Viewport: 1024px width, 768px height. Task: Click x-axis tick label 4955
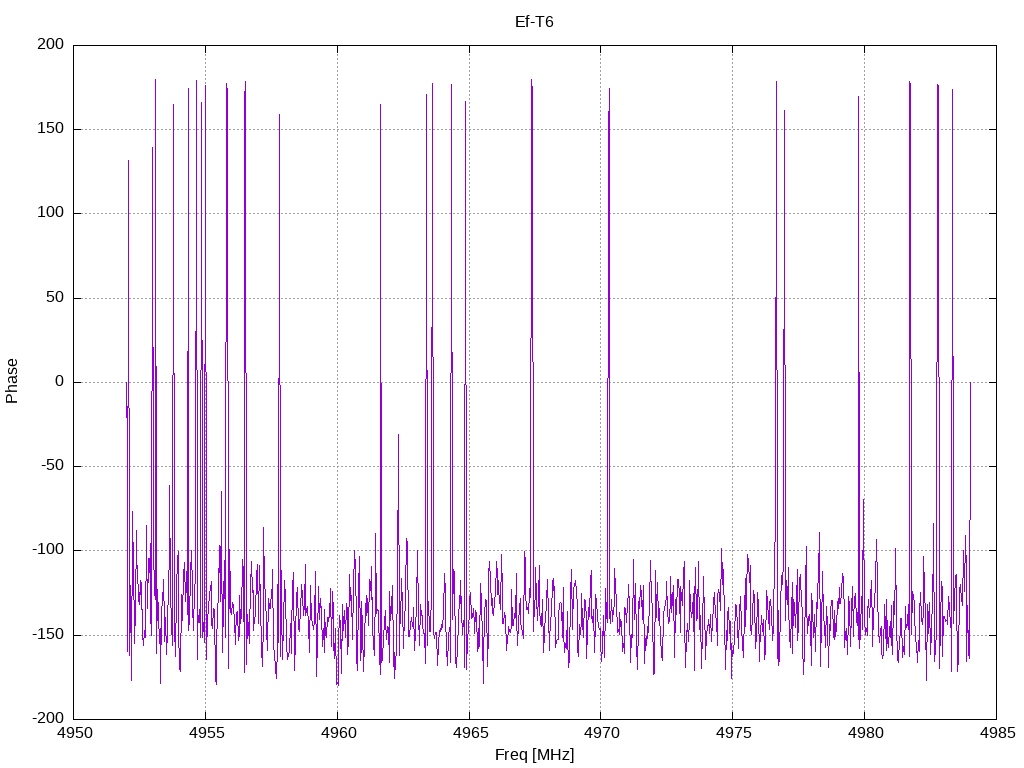click(206, 733)
